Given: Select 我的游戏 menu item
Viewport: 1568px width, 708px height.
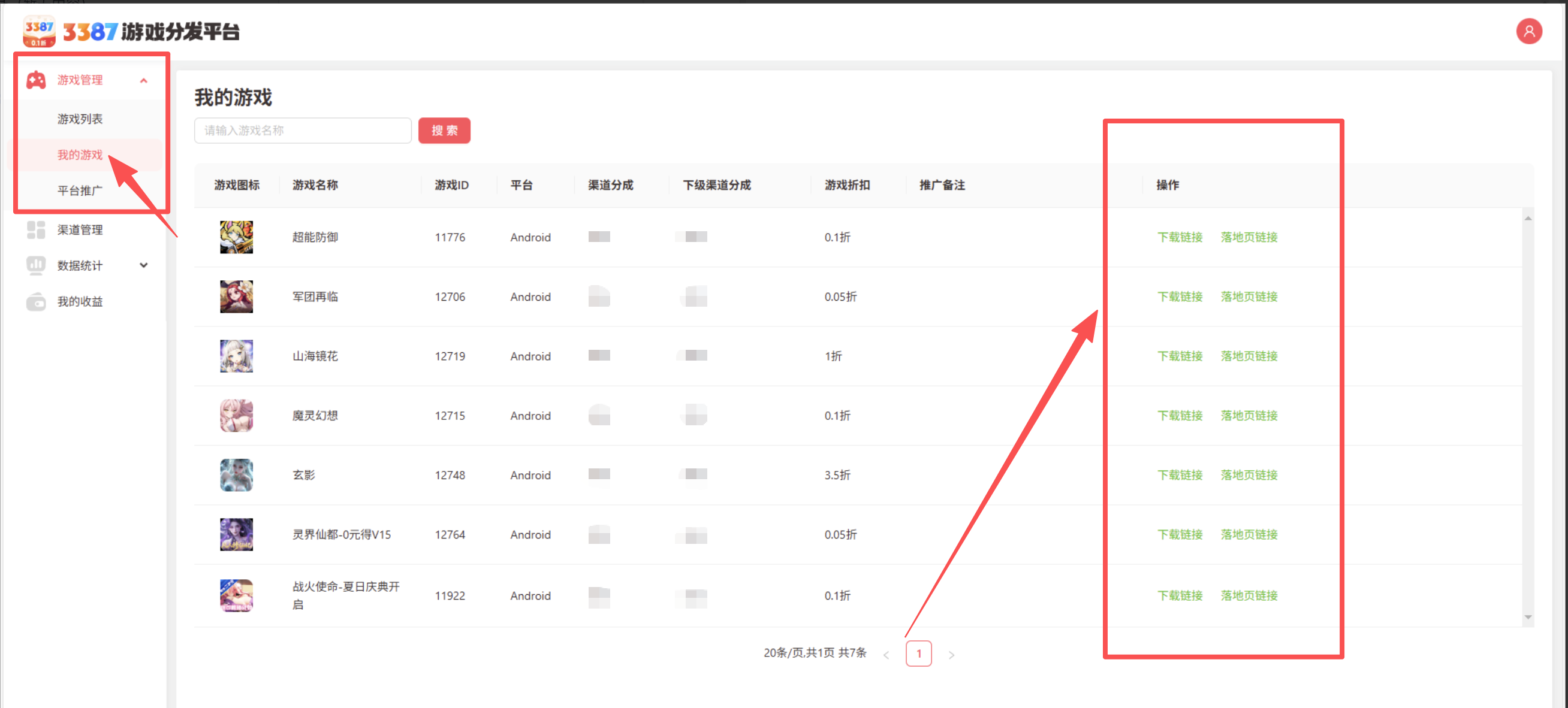Looking at the screenshot, I should pos(80,155).
